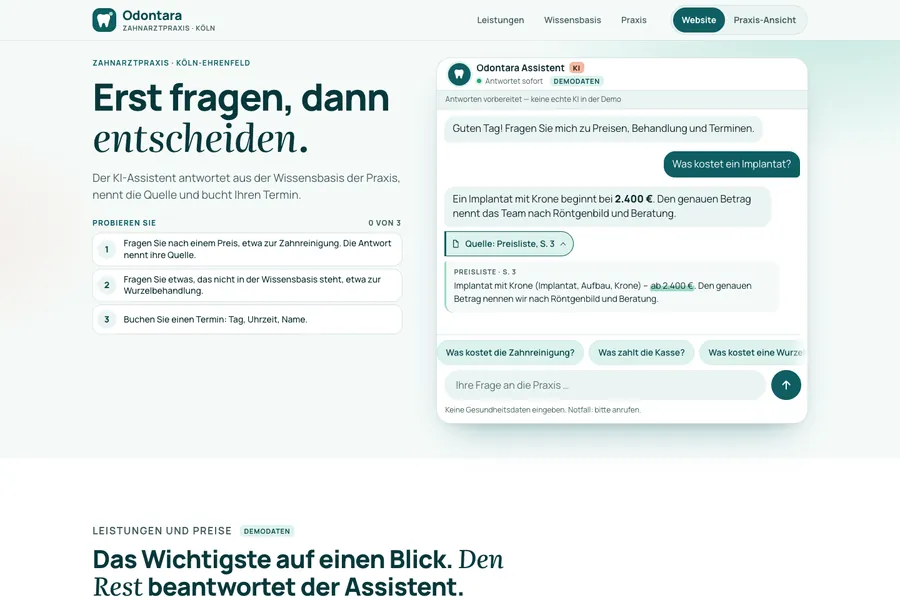Screen dimensions: 900x600
Task: Select suggestion Was zahlt die Kasse?
Action: point(641,353)
